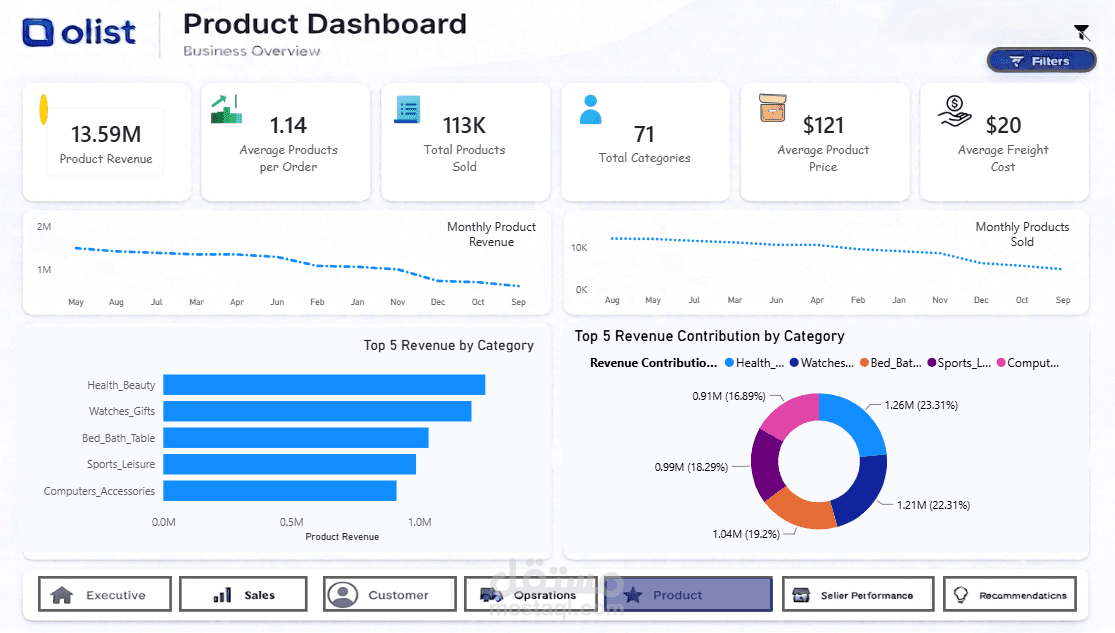Screen dimensions: 1115x633
Task: Click the Top 5 Revenue by Category title
Action: [x=449, y=346]
